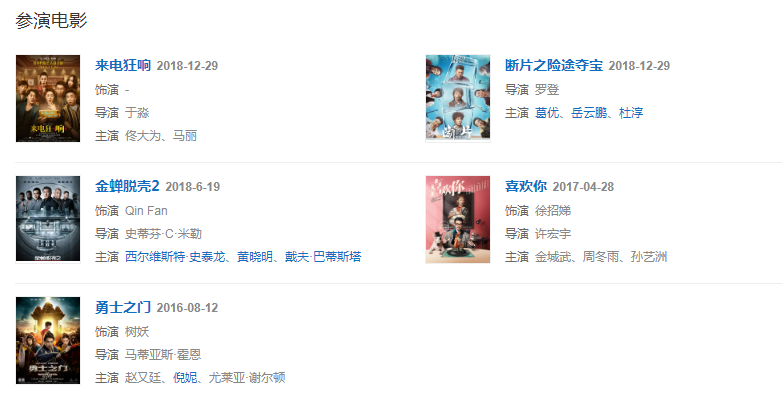Click actor link 葛优
The width and height of the screenshot is (782, 400).
coord(547,113)
